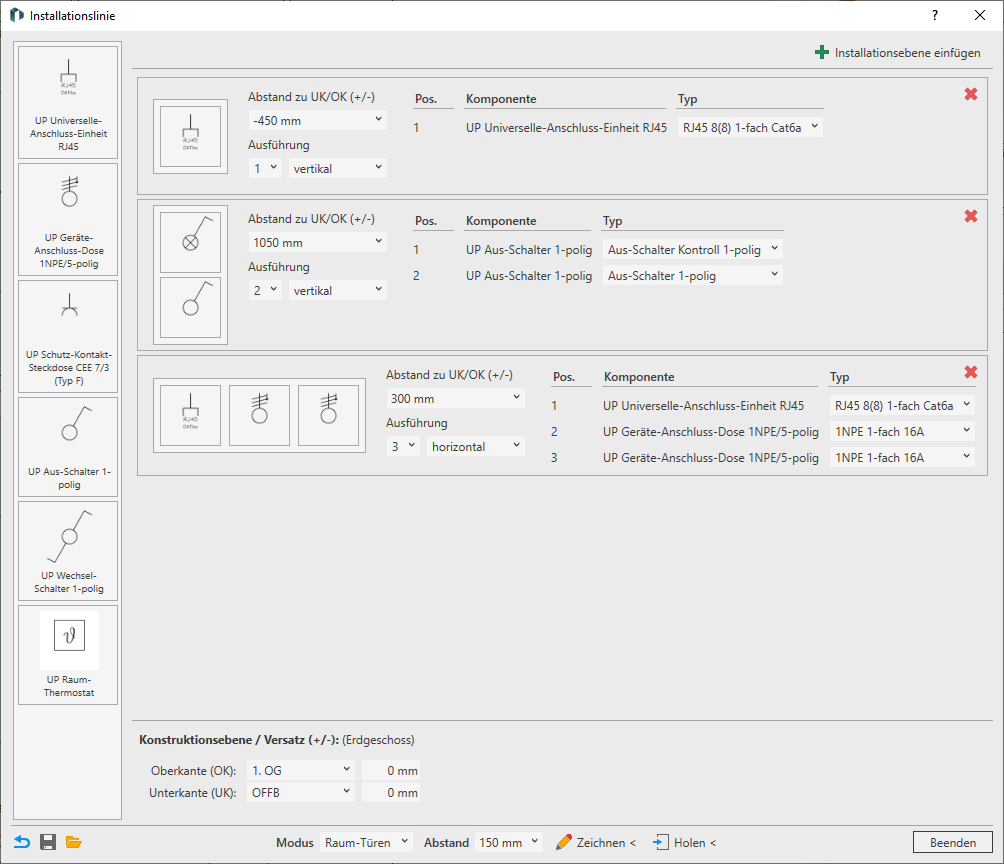Open the Aus-Schalter Kontroll 1-polig type dropdown
The width and height of the screenshot is (1004, 864).
(693, 250)
